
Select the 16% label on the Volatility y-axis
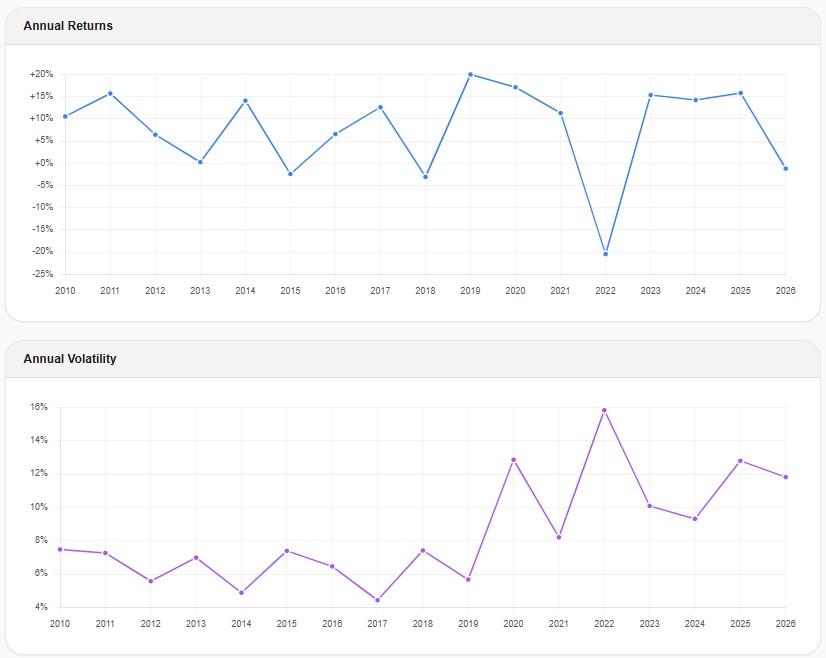coord(40,407)
